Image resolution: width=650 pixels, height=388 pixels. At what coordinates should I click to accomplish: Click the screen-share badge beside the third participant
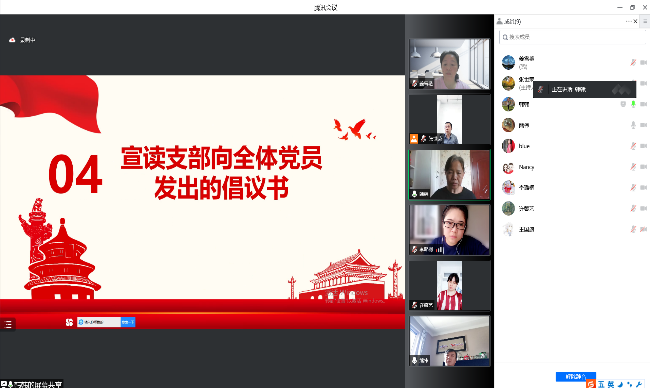coord(623,104)
